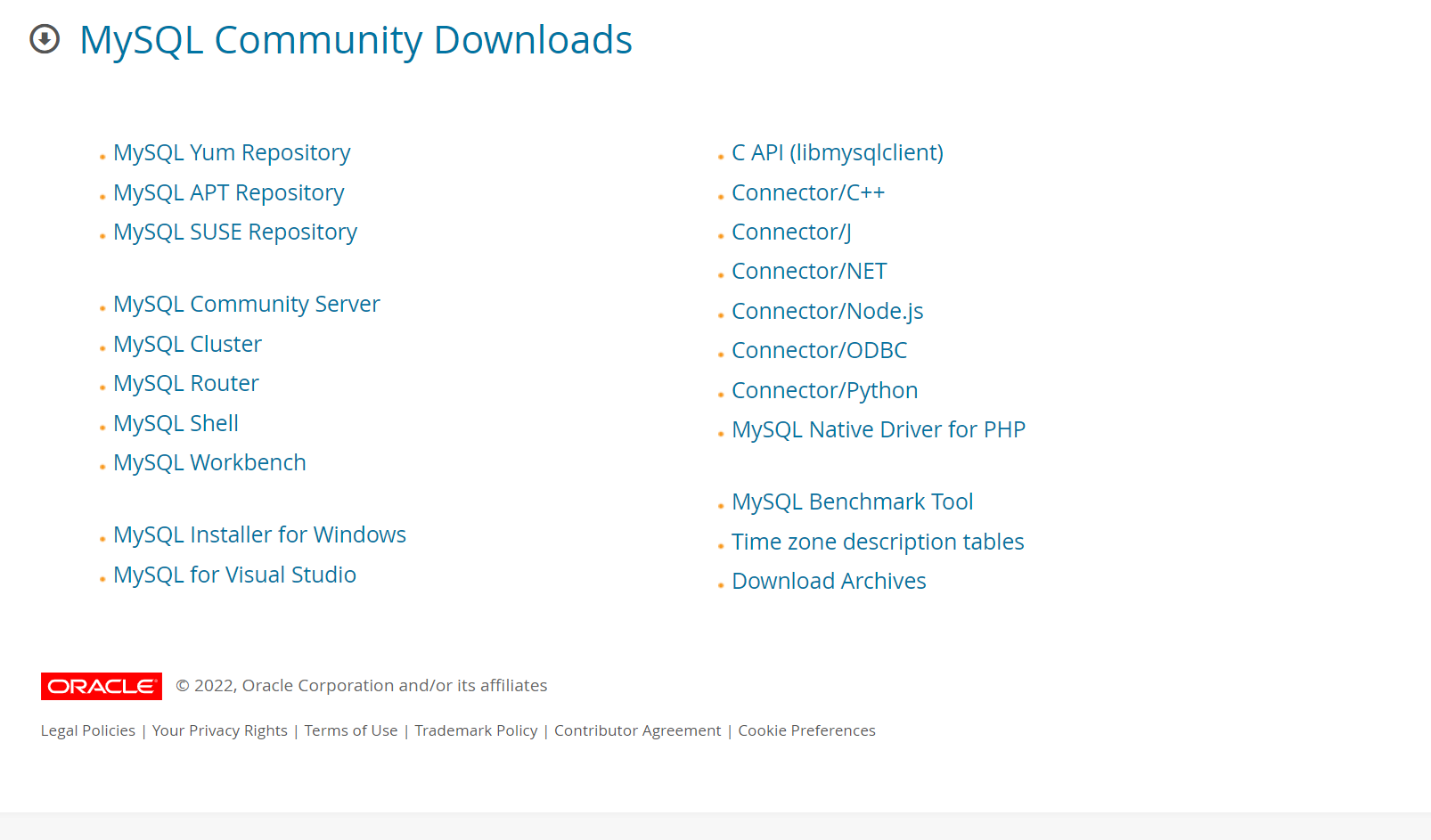The width and height of the screenshot is (1431, 840).
Task: Go to MySQL Workbench downloads
Action: point(209,462)
